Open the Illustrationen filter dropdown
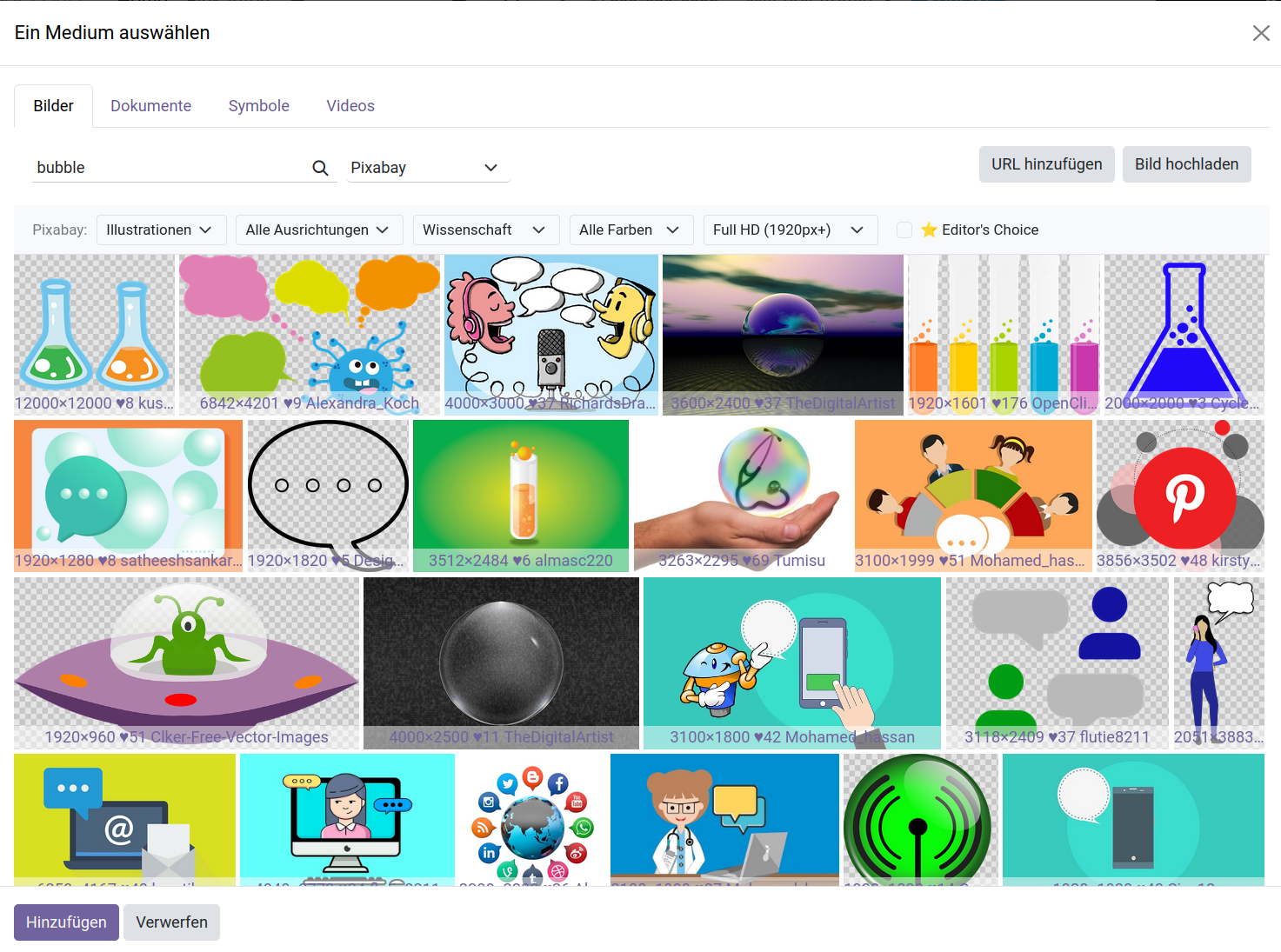Screen dimensions: 1281x952 [x=161, y=230]
